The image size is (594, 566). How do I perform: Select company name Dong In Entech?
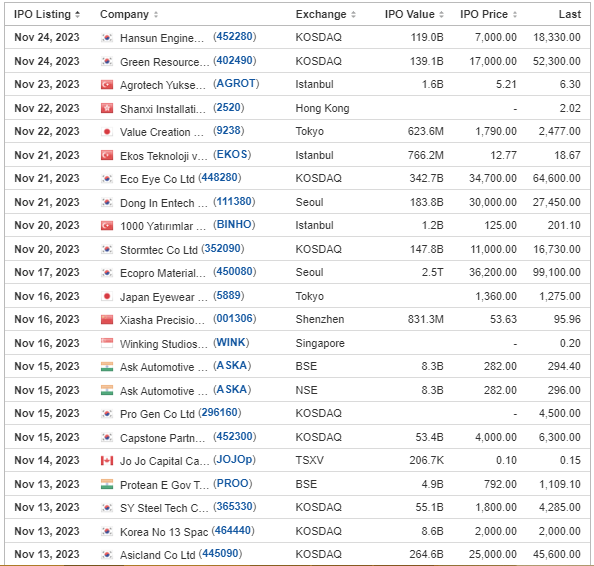pyautogui.click(x=164, y=203)
